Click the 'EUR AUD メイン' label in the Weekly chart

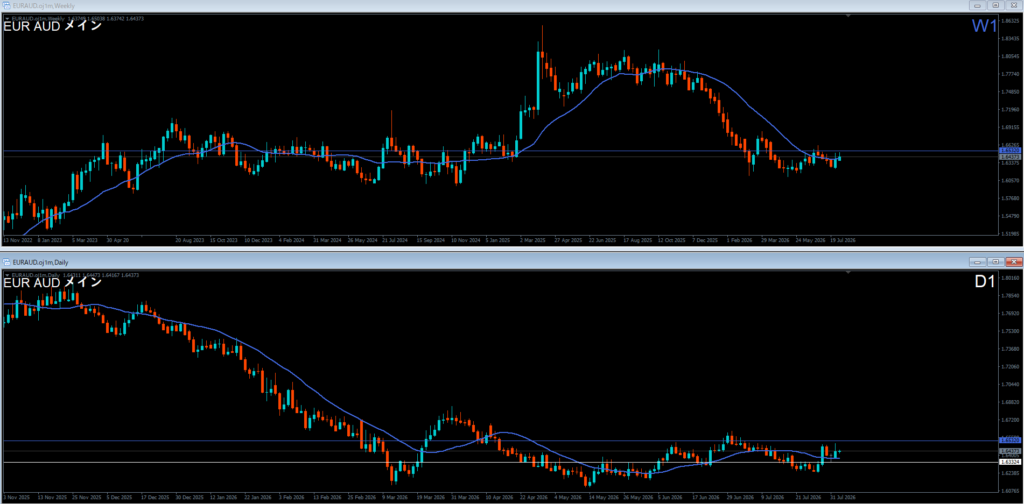click(53, 27)
